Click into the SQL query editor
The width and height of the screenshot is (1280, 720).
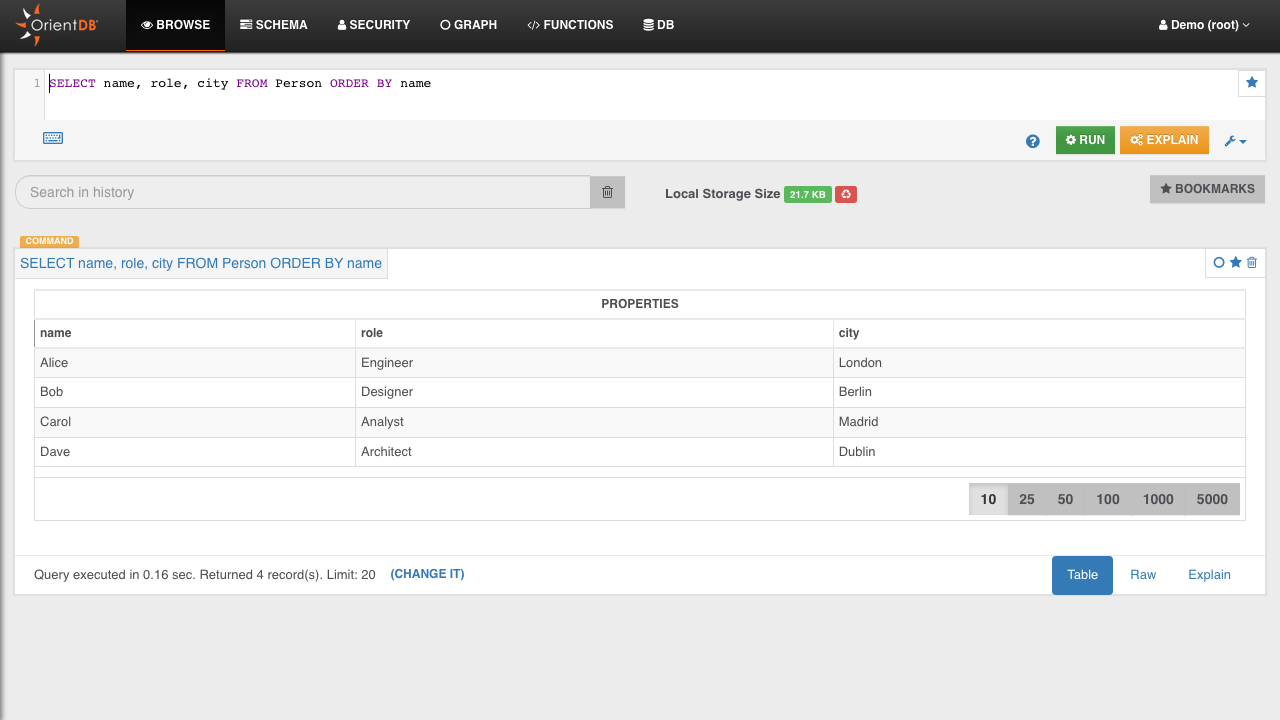pyautogui.click(x=640, y=95)
